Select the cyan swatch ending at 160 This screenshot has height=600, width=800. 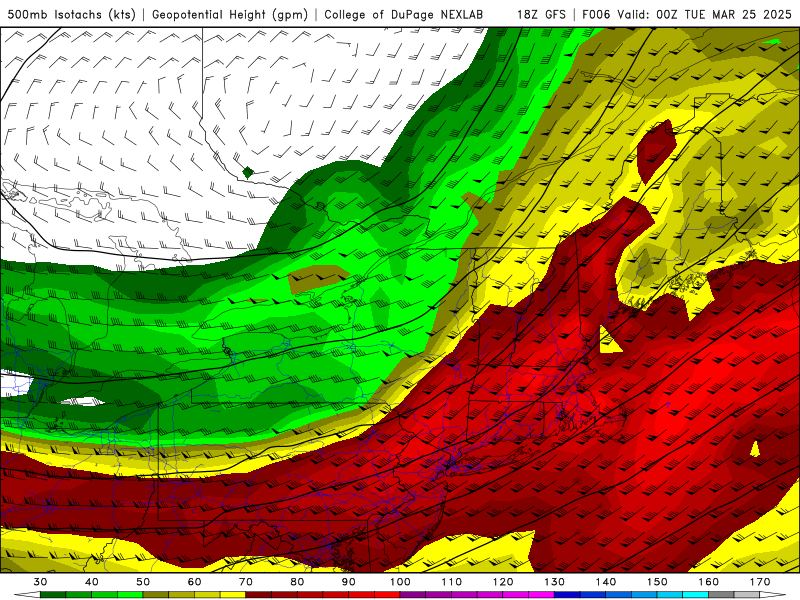pos(695,595)
